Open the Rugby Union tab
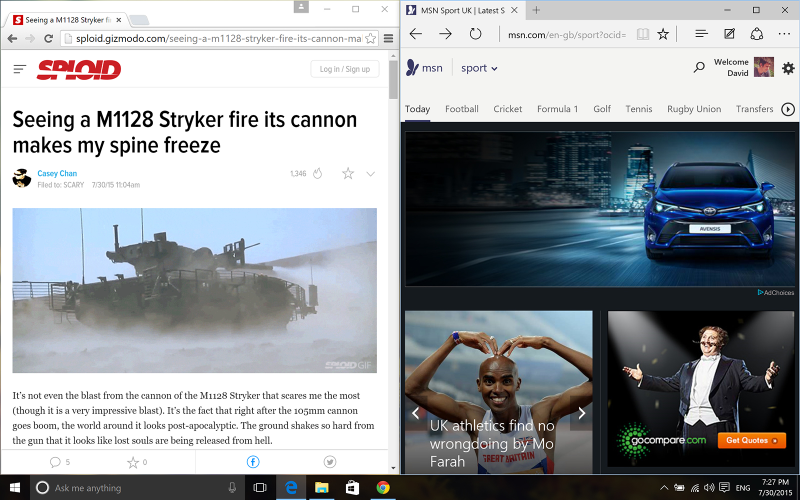Image resolution: width=800 pixels, height=500 pixels. pyautogui.click(x=694, y=109)
